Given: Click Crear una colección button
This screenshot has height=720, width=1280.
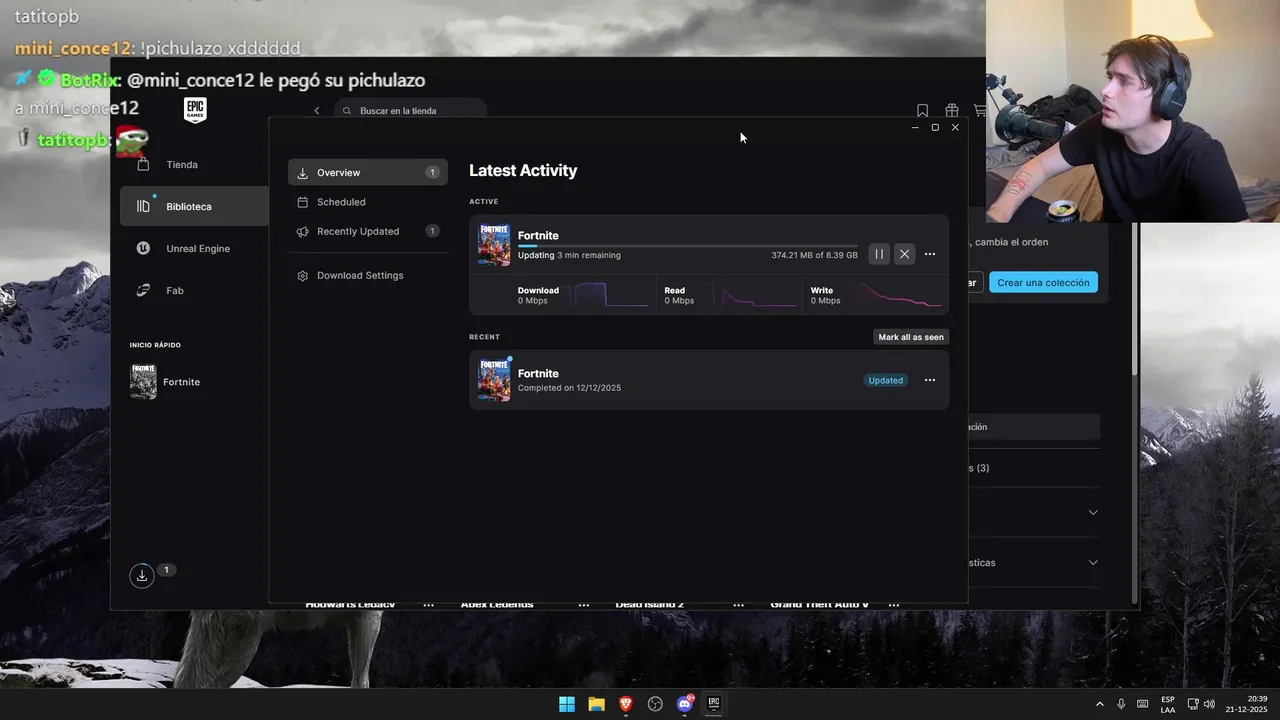Looking at the screenshot, I should pyautogui.click(x=1043, y=282).
